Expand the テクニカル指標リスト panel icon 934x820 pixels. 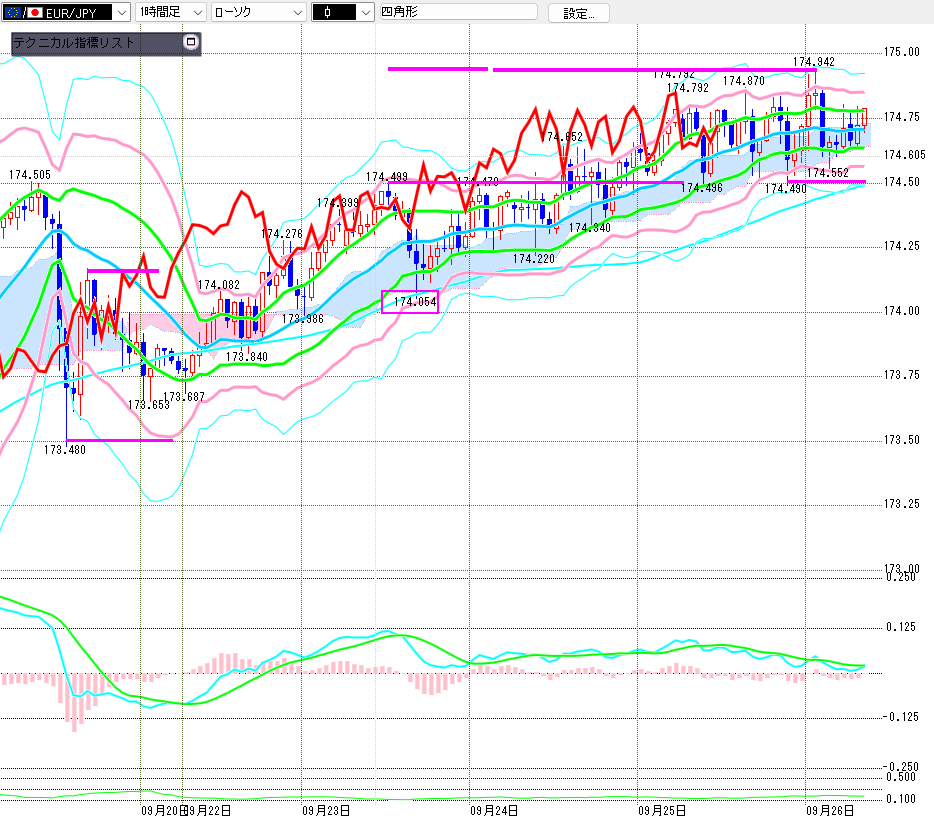click(x=192, y=43)
